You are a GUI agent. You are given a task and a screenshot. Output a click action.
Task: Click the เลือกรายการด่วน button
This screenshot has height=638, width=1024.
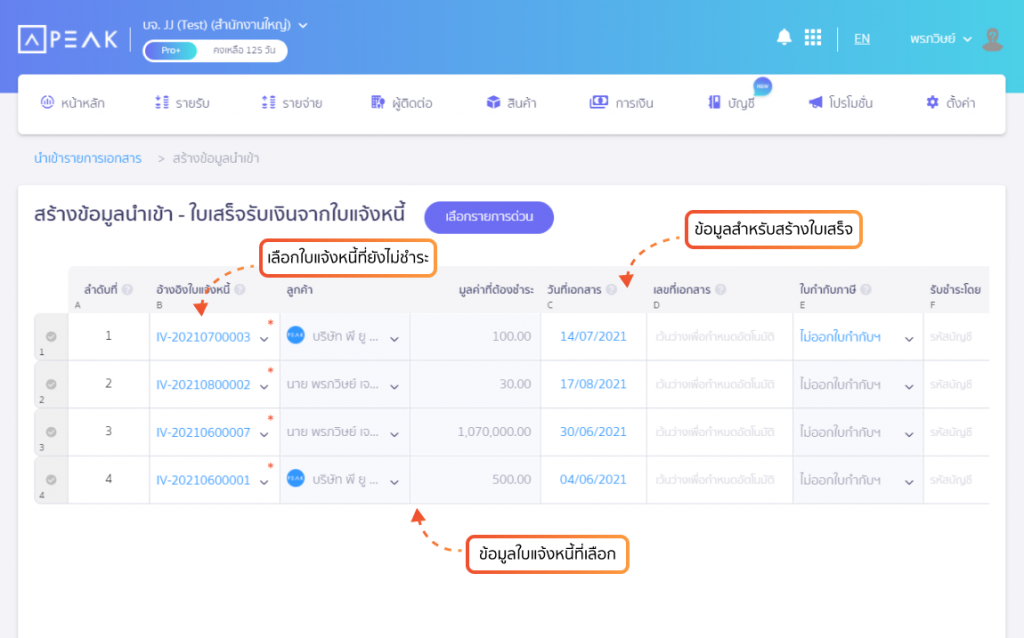[488, 217]
